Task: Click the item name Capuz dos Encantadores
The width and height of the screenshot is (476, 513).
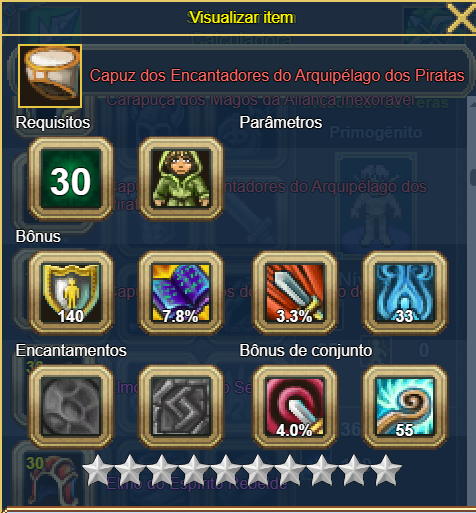Action: 277,75
